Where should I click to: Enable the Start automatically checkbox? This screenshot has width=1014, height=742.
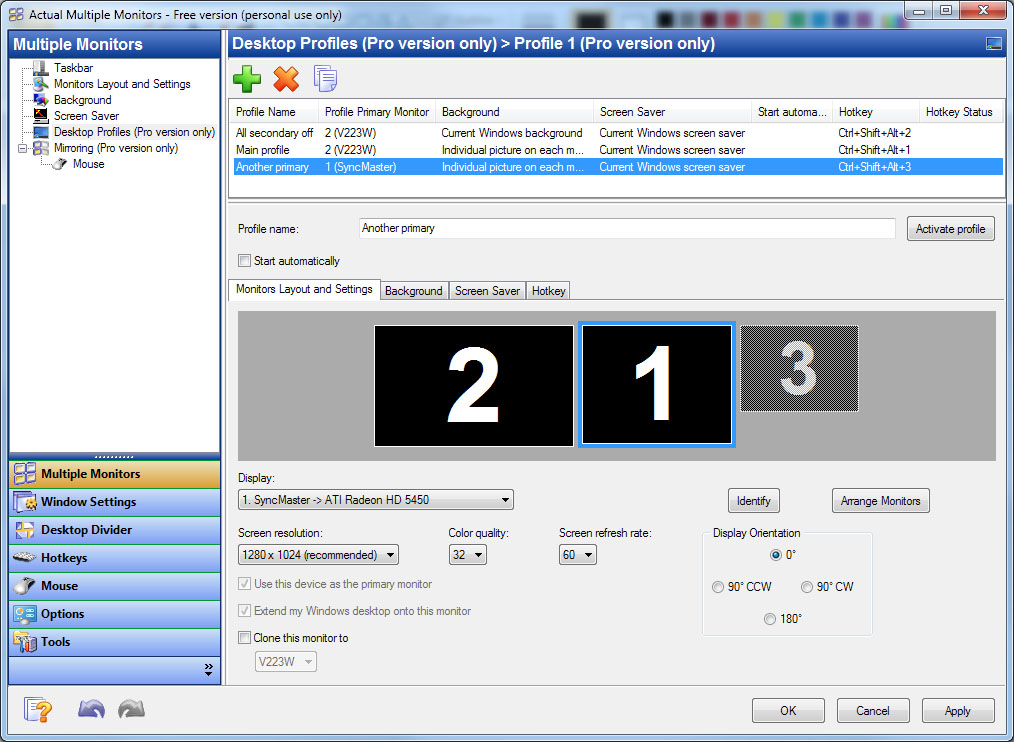[x=244, y=260]
